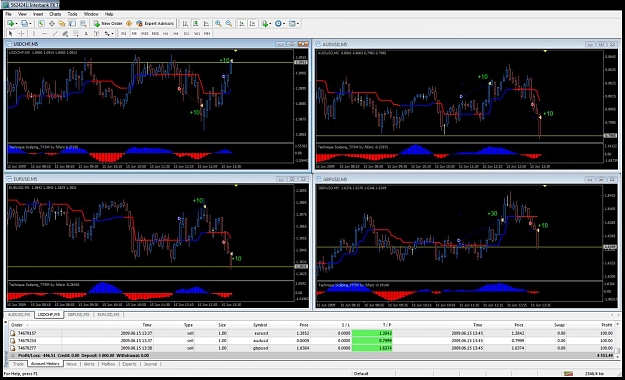Select the Horizontal Line drawing tool
The width and height of the screenshot is (625, 380).
point(45,34)
